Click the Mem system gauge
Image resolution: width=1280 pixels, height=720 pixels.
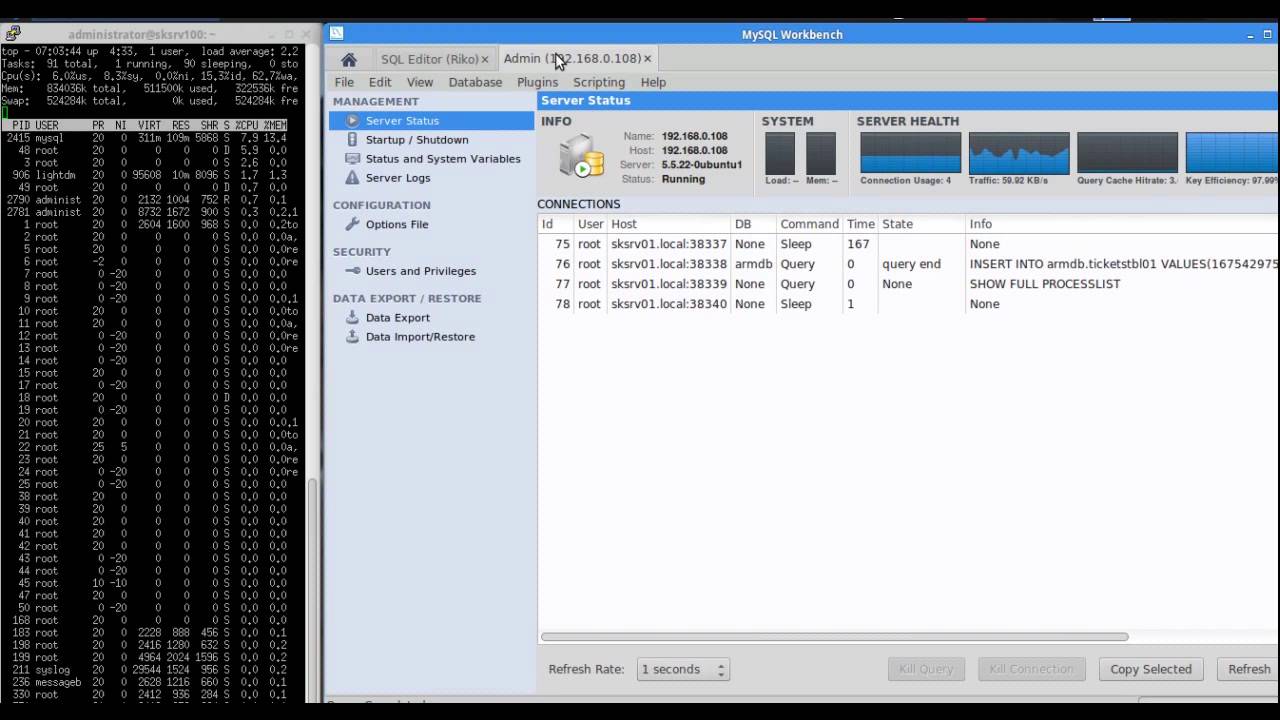pos(821,154)
